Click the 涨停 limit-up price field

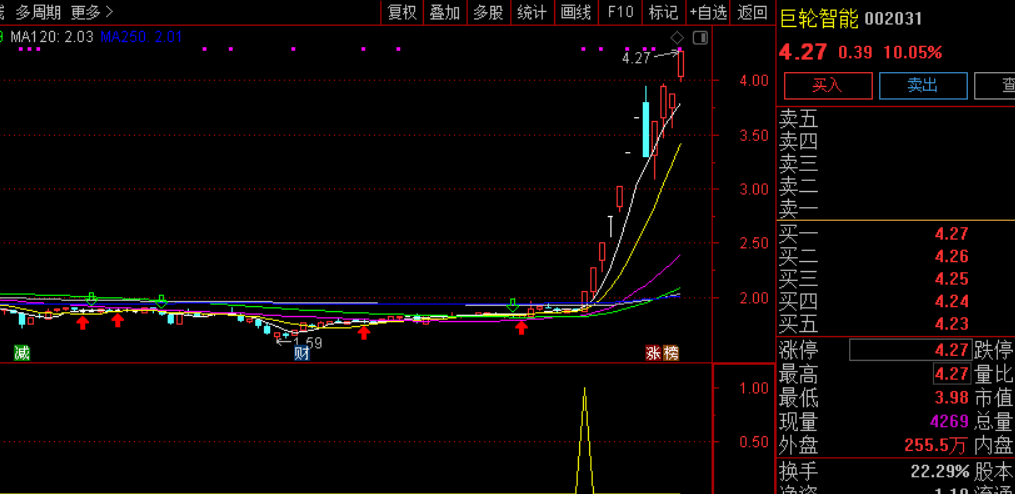[910, 351]
